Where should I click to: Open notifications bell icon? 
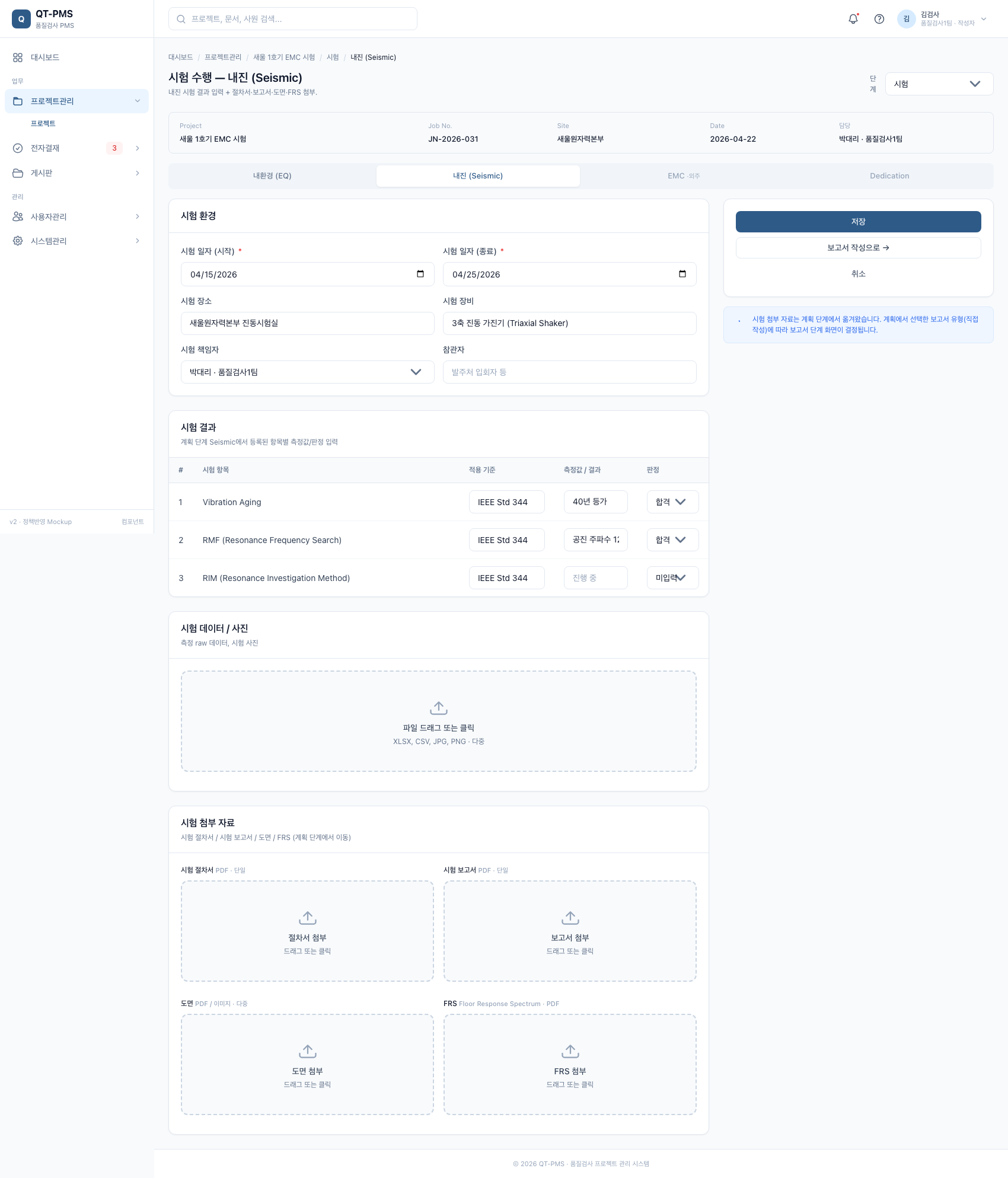853,19
